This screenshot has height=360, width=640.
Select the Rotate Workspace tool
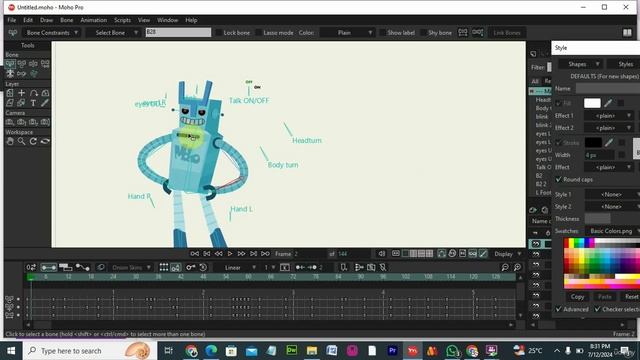tap(33, 141)
